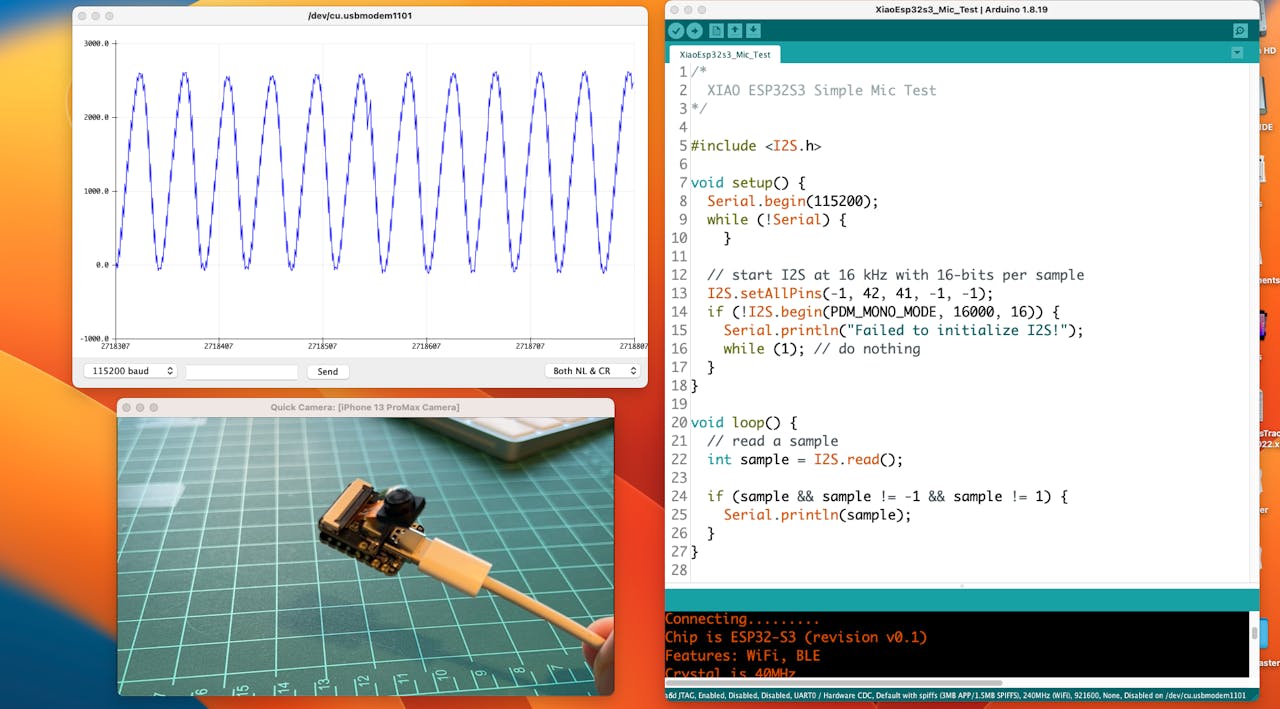Click the console output scrollbar
The image size is (1280, 709).
[1254, 633]
